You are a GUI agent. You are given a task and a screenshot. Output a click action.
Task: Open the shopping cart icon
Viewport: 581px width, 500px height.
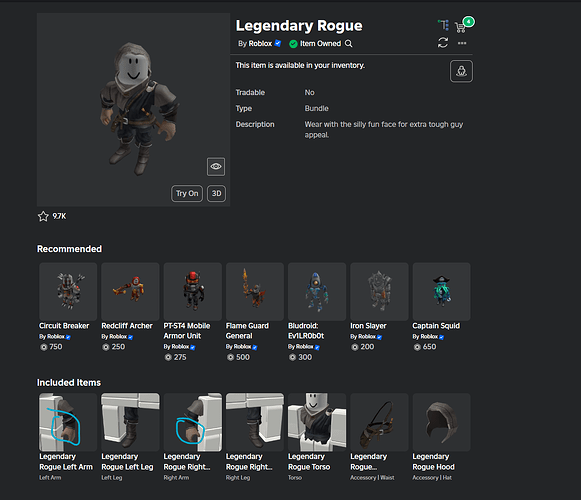coord(460,27)
